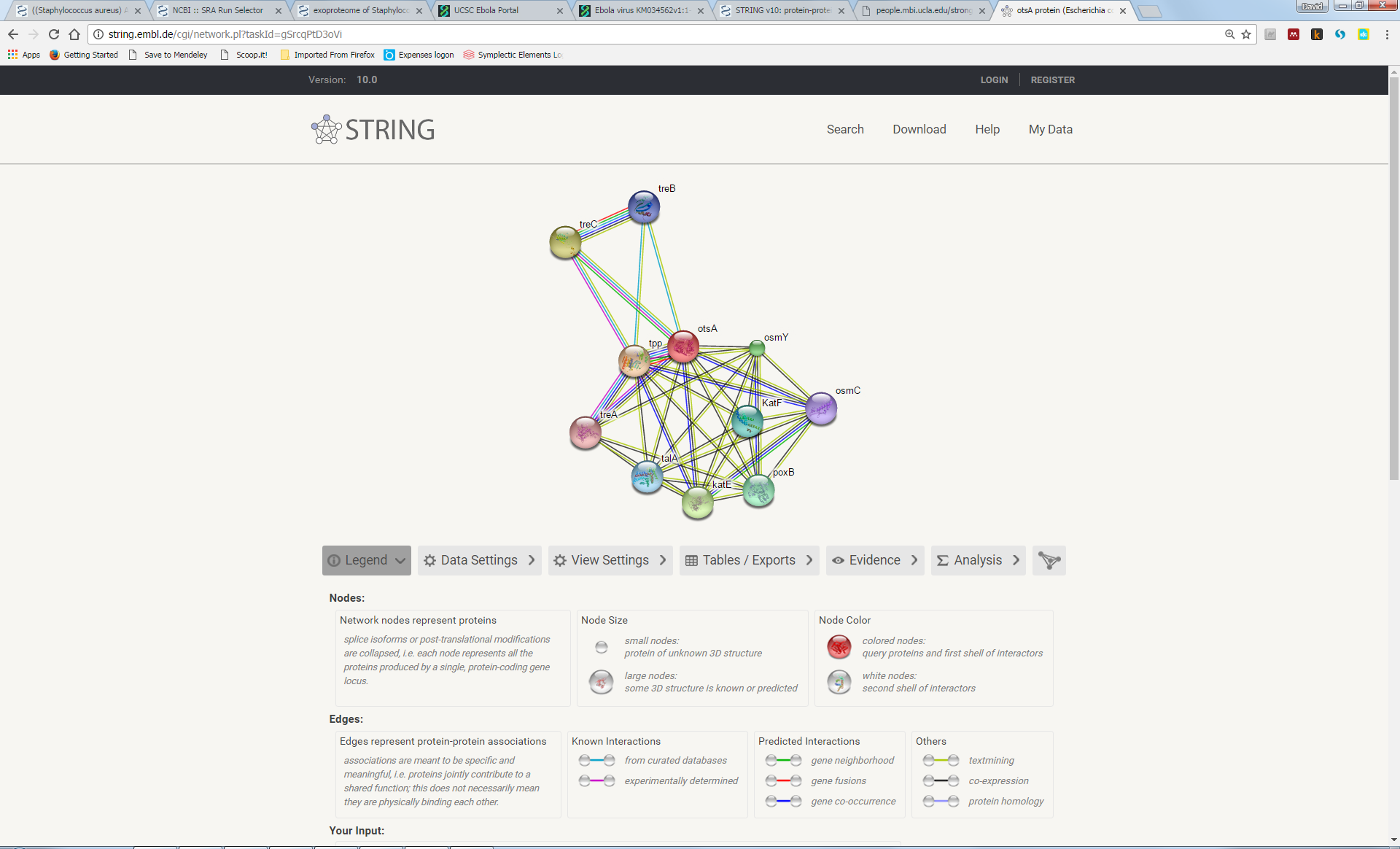Viewport: 1400px width, 849px height.
Task: Reload the page with the refresh icon
Action: (54, 34)
